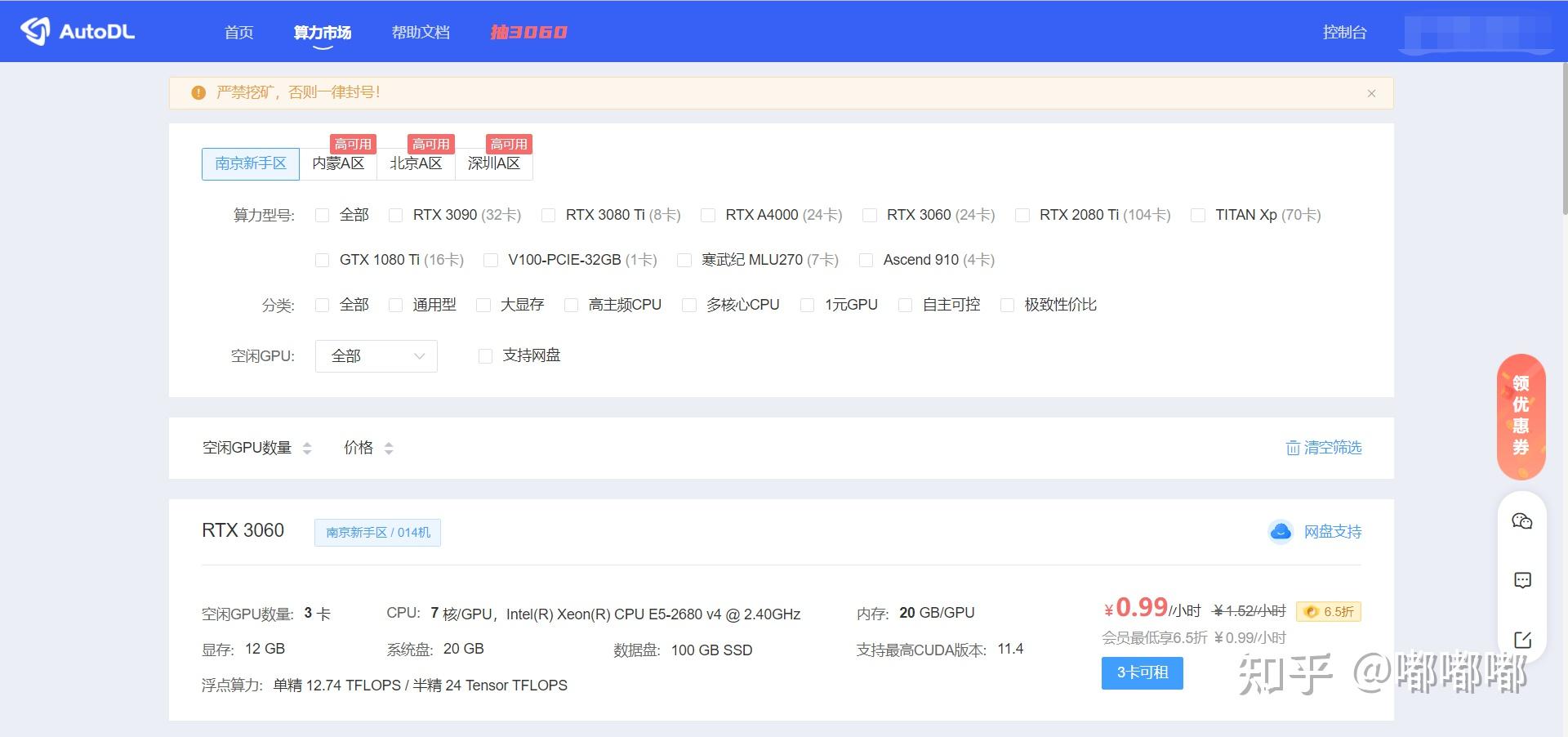Click the Xeon E5-2680 v4 CPU text

(653, 614)
